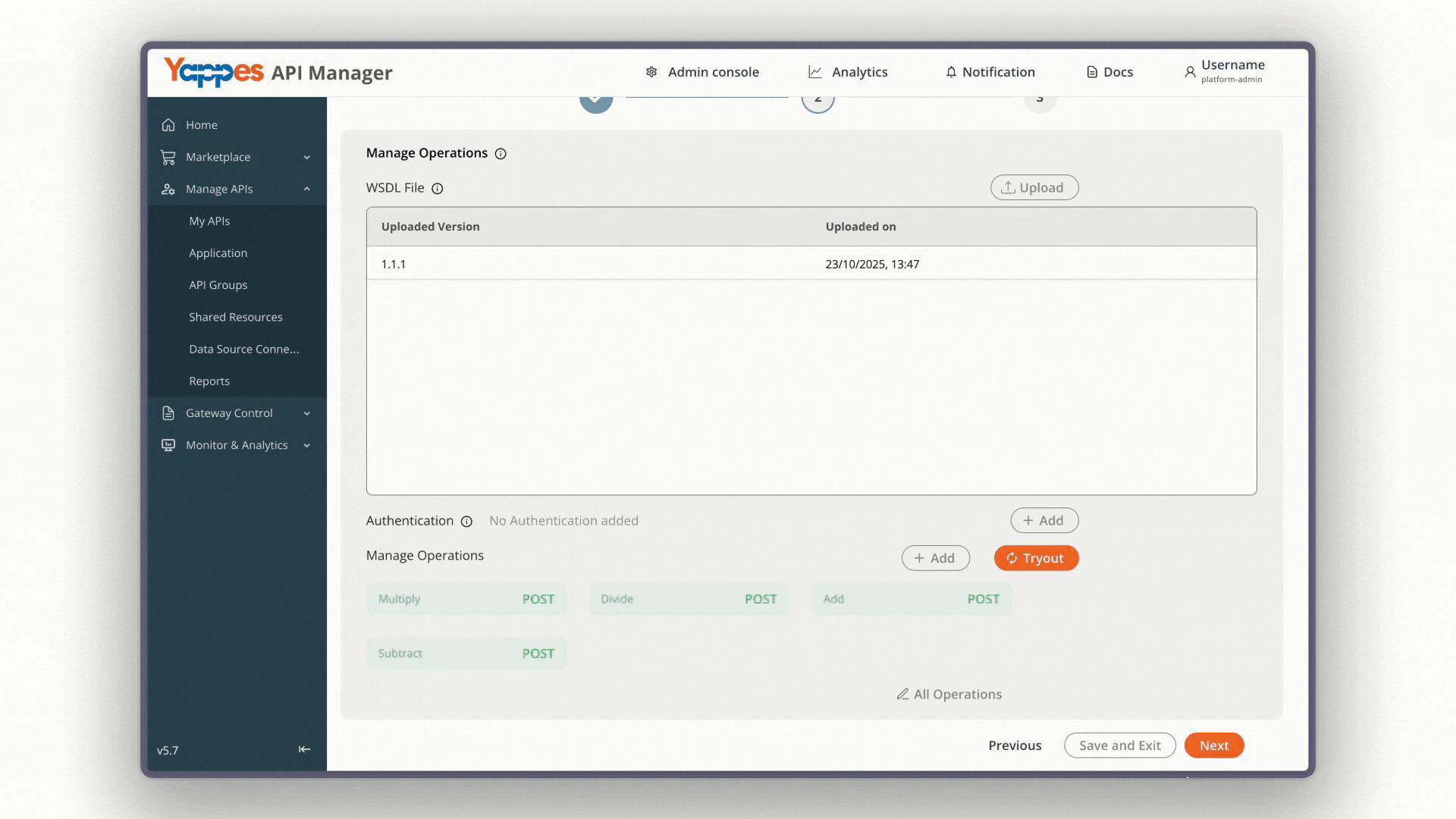
Task: Click the Notification bell icon
Action: (951, 72)
